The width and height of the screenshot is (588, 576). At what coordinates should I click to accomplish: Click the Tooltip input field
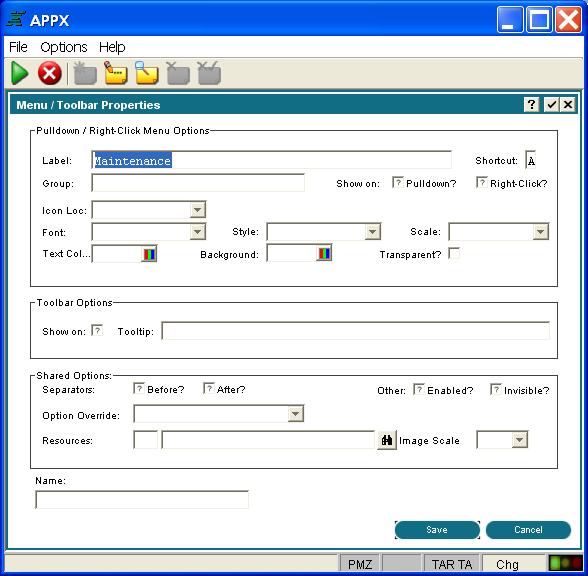pyautogui.click(x=356, y=331)
